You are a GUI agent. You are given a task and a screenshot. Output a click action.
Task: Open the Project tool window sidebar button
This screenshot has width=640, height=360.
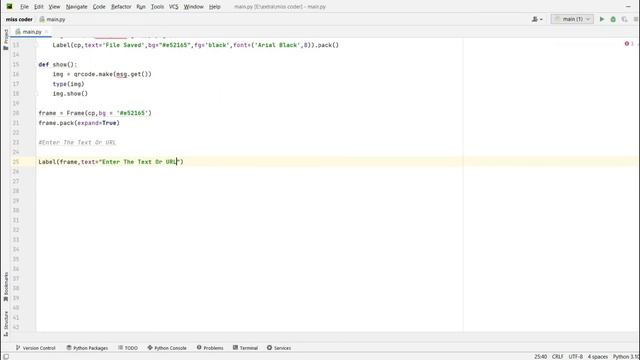6,39
